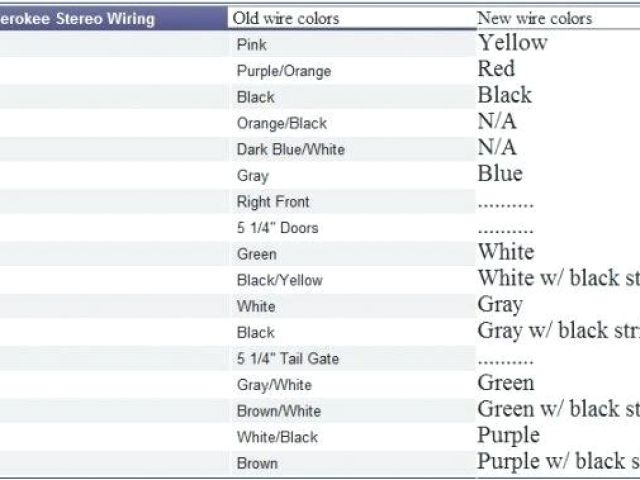Click the 'Old wire colors' column header
640x480 pixels.
click(x=286, y=18)
